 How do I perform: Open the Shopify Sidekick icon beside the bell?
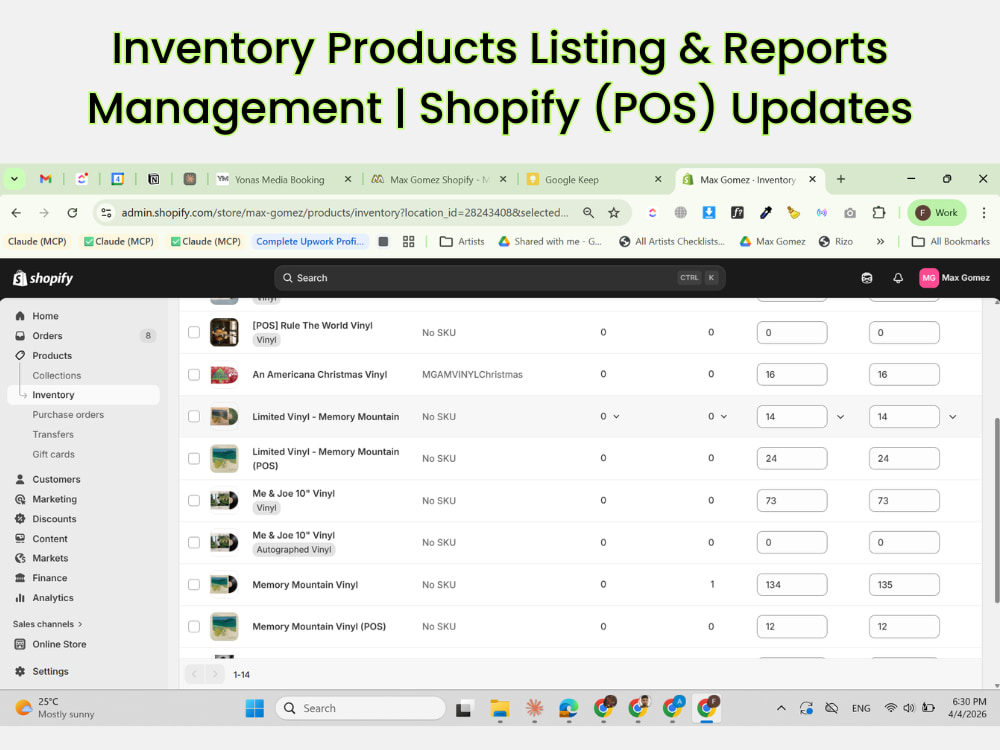tap(867, 278)
